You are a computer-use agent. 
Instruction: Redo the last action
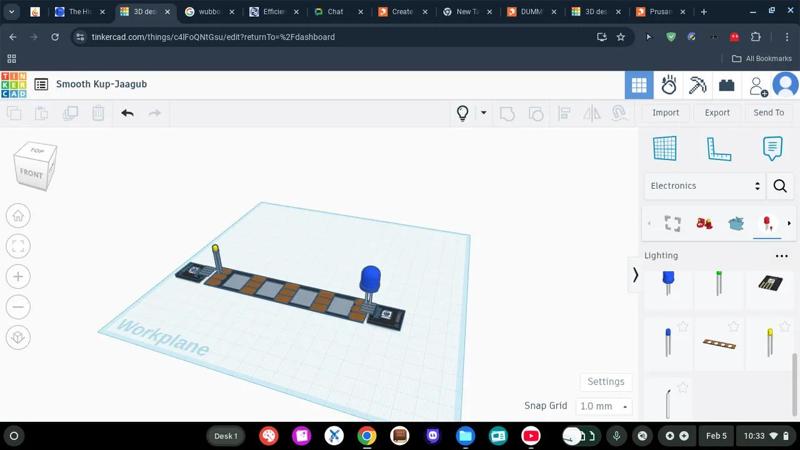(155, 113)
